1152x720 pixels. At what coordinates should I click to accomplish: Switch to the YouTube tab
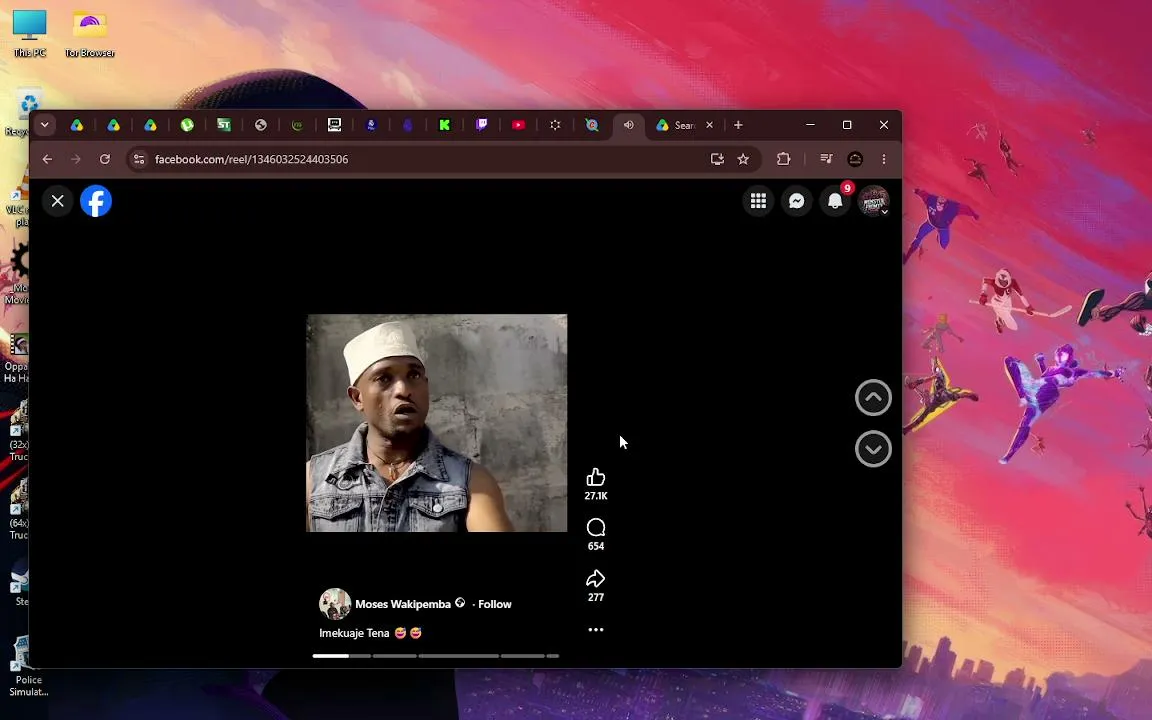518,125
